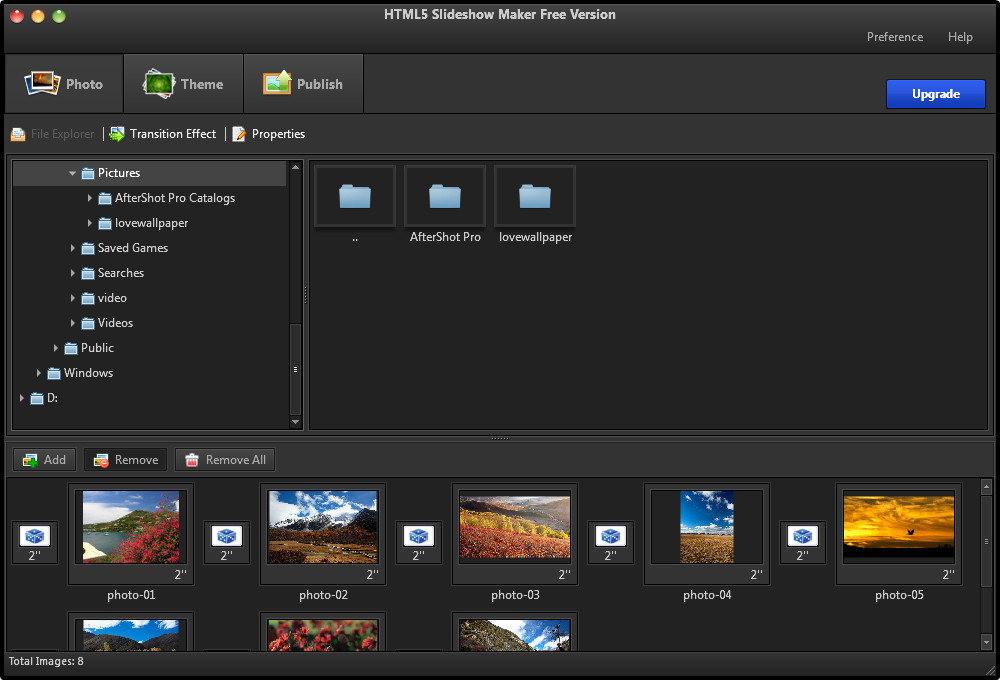Click the File Explorer icon
1000x680 pixels.
pos(18,134)
